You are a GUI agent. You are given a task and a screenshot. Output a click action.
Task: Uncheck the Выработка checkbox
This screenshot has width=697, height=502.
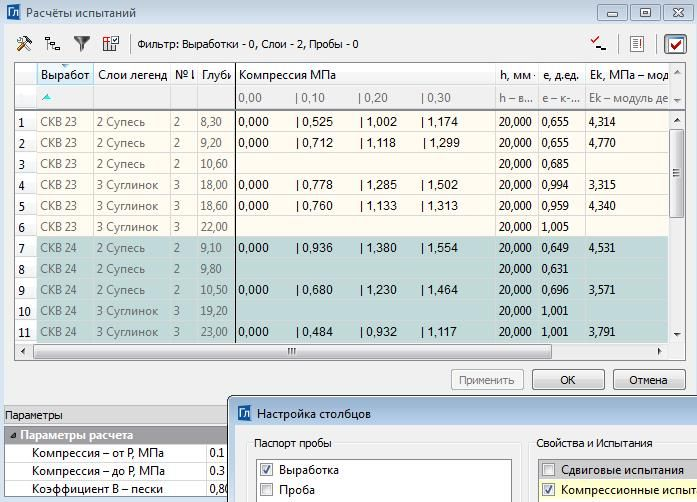[x=266, y=469]
